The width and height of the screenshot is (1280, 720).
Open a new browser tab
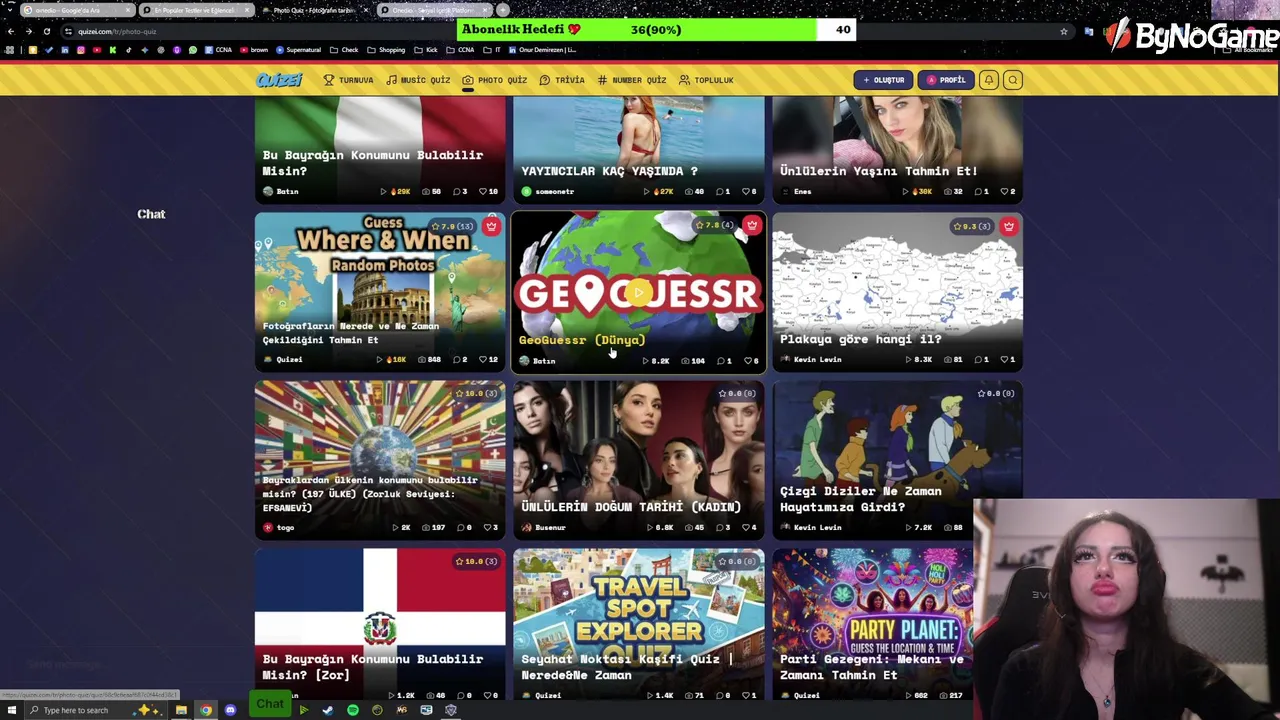[x=503, y=10]
